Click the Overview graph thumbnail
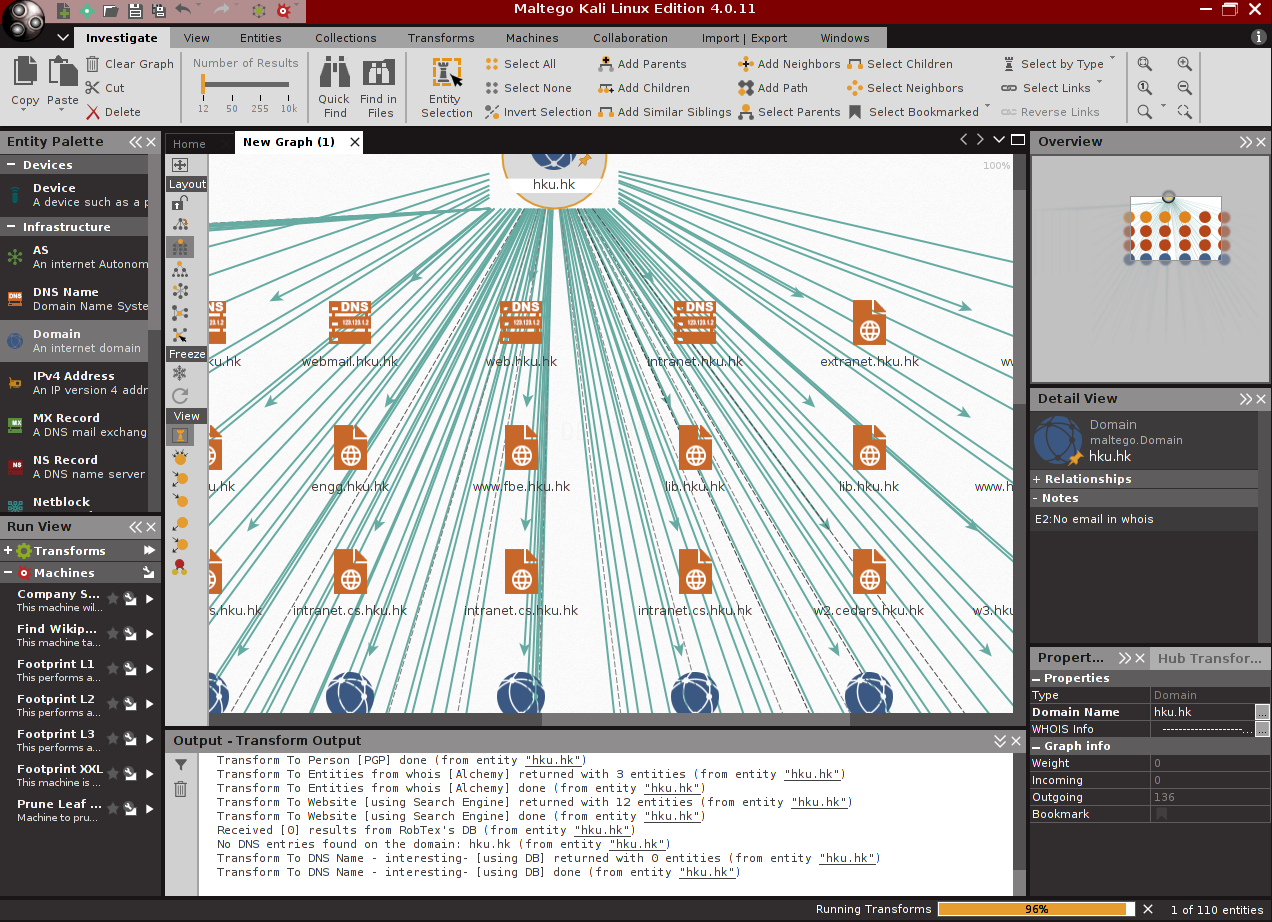 1150,268
